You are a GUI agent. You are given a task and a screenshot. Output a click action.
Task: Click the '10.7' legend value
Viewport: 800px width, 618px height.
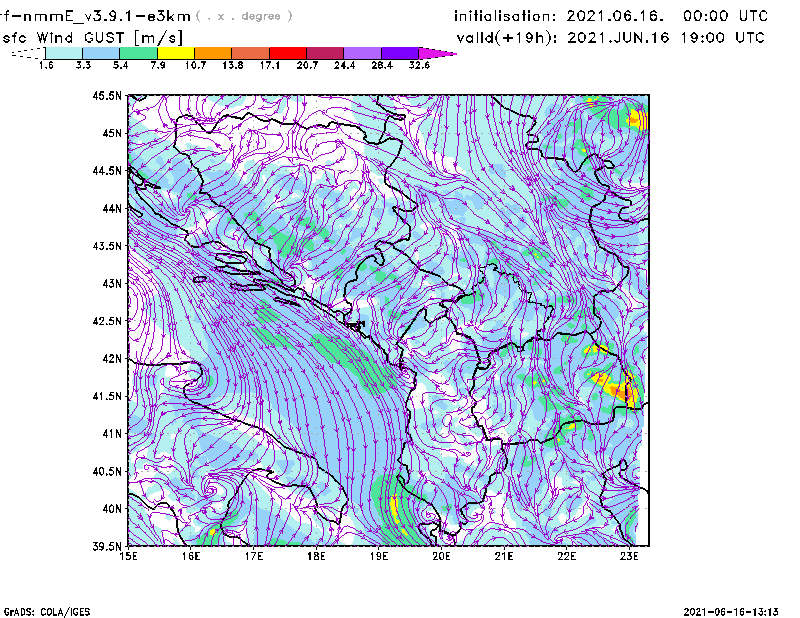(x=195, y=65)
